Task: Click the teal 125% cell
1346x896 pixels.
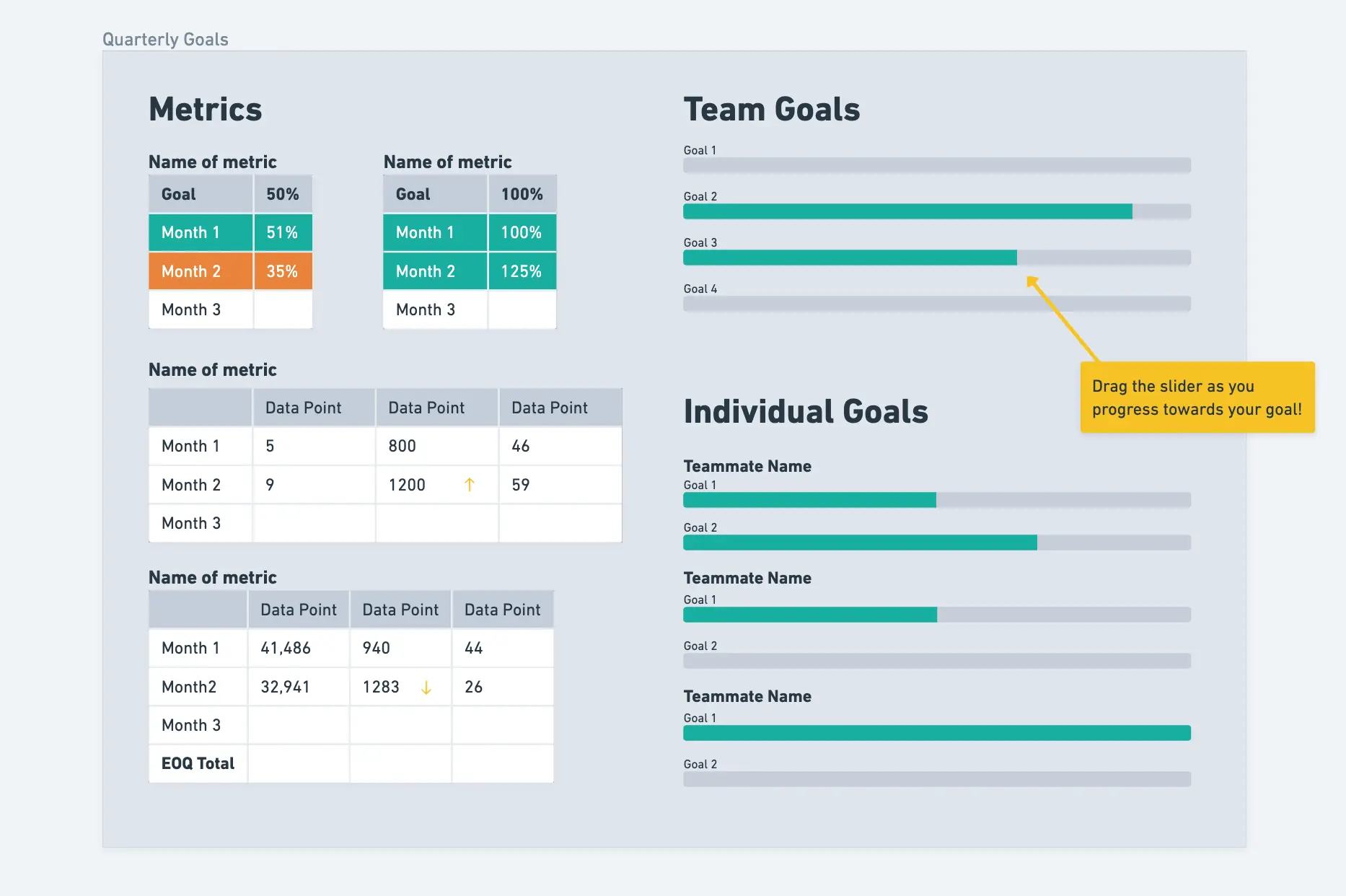Action: pyautogui.click(x=522, y=271)
